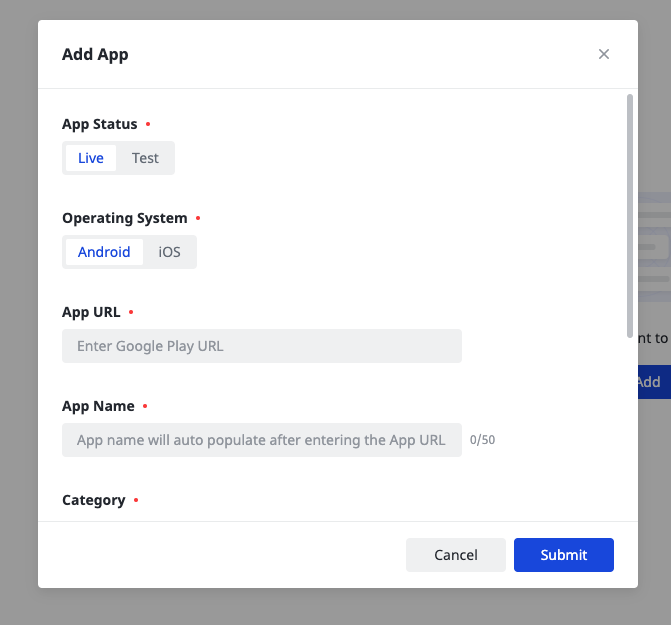Screen dimensions: 671x625
Task: Click the App Name field label
Action: tap(98, 406)
